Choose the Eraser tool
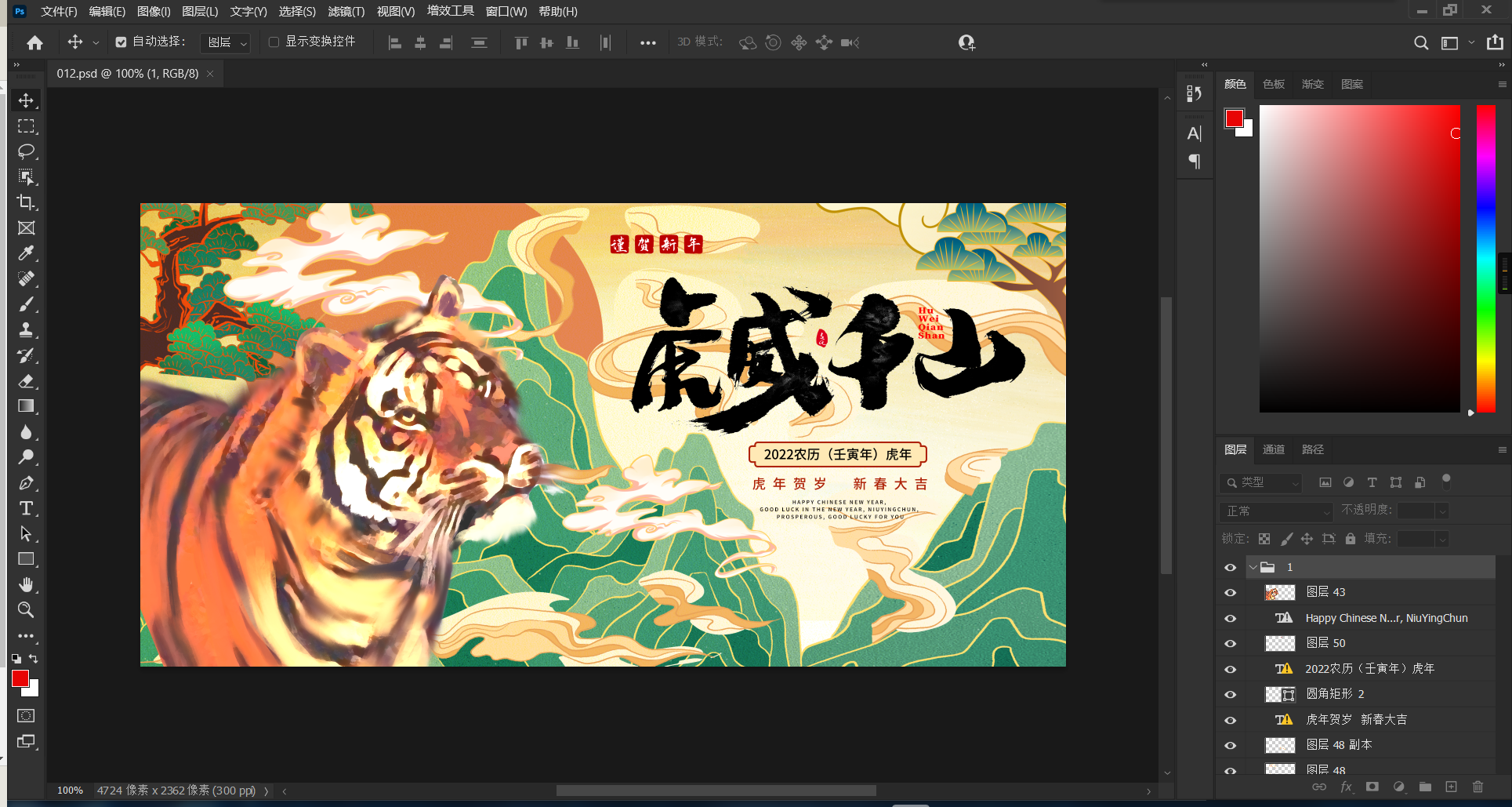This screenshot has width=1512, height=807. pyautogui.click(x=26, y=381)
